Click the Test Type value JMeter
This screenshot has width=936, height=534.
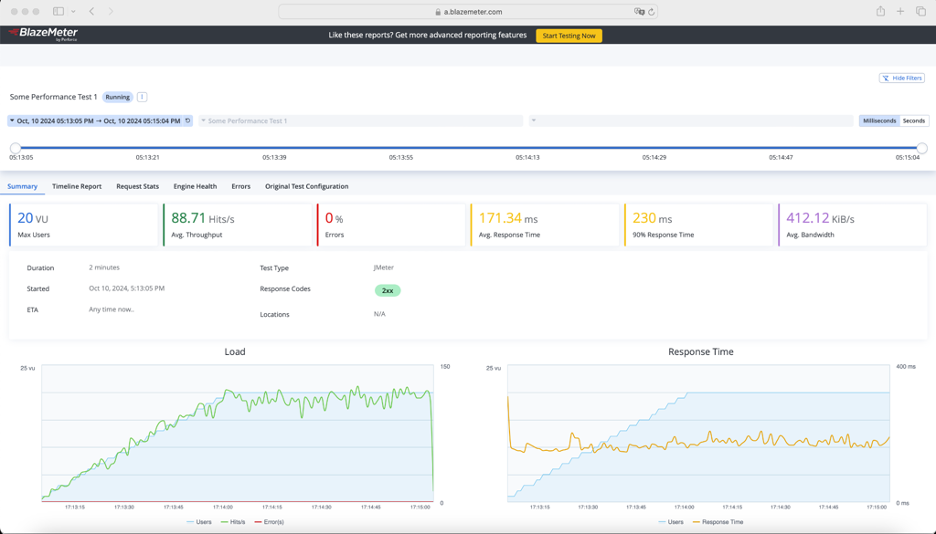[x=384, y=267]
